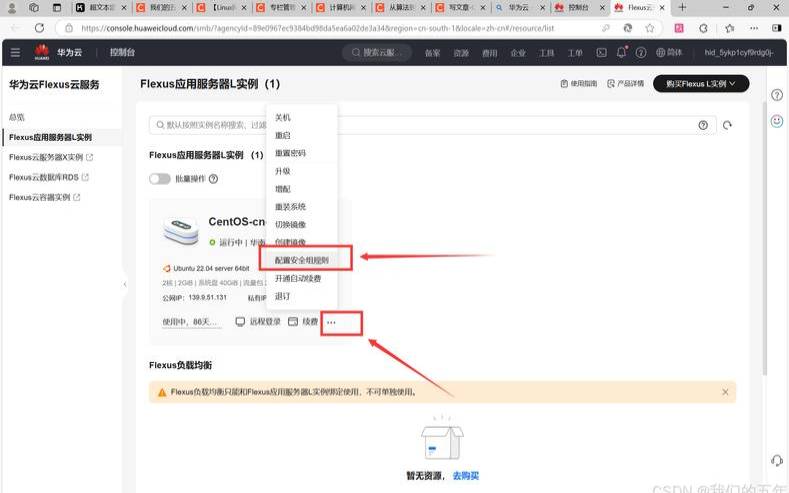
Task: Go to 总览 in the sidebar
Action: (17, 117)
